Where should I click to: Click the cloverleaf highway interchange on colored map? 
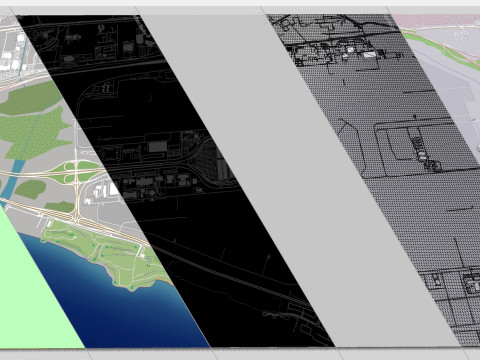point(77,172)
